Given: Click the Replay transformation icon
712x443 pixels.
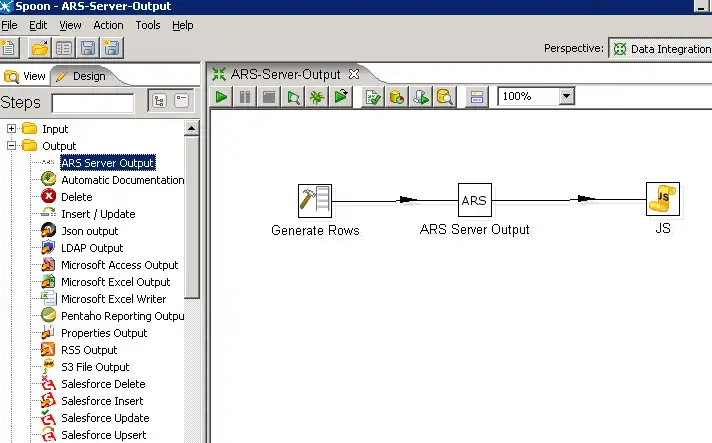Looking at the screenshot, I should [341, 97].
